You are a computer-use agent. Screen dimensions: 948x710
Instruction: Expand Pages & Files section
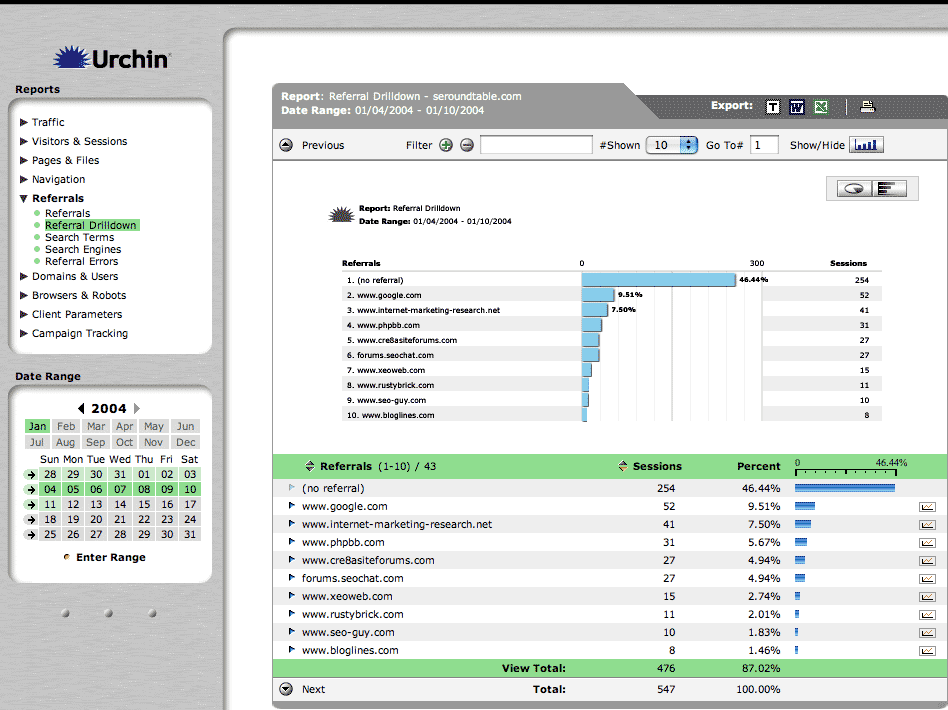24,160
